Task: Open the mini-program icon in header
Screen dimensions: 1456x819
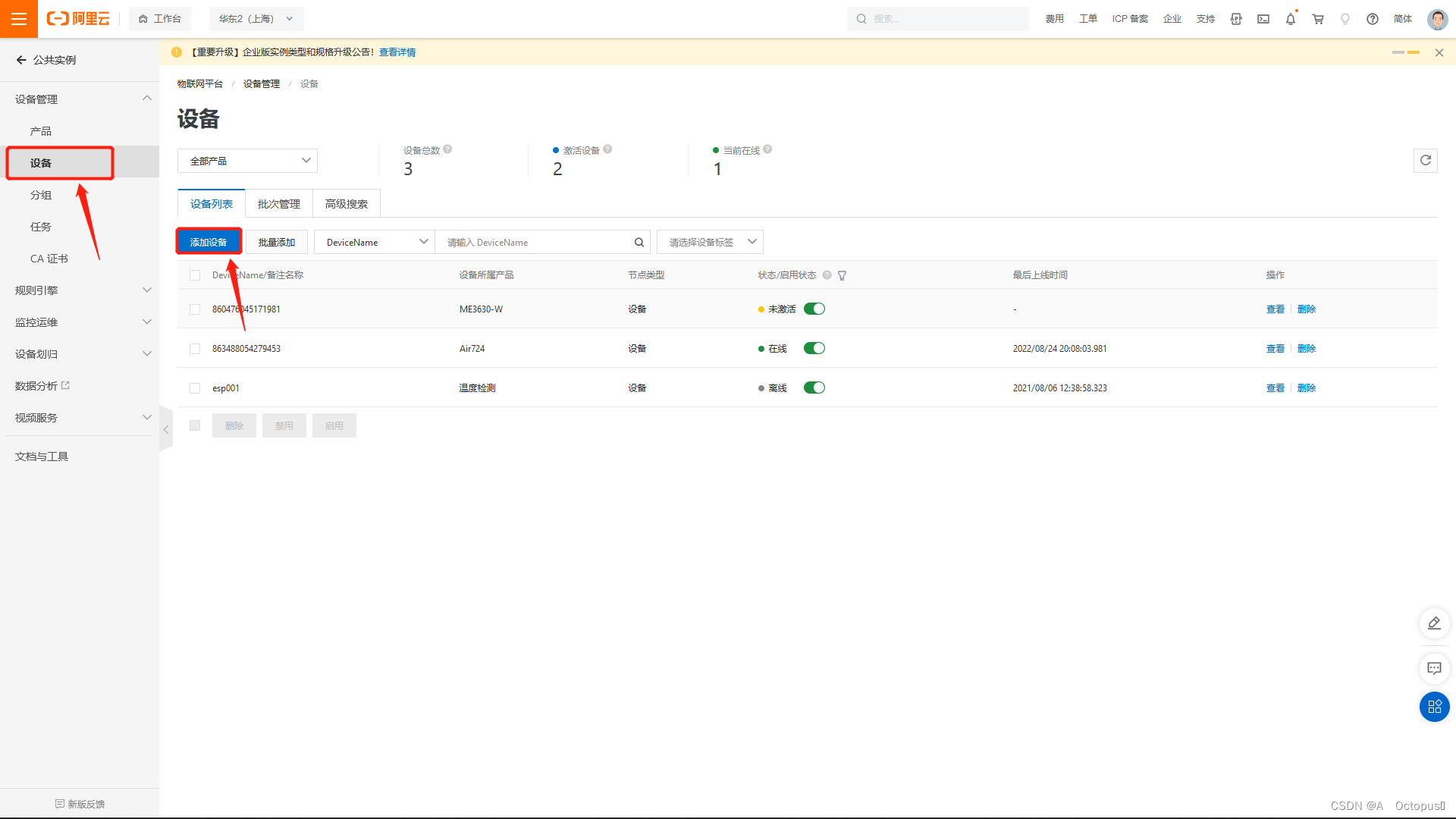Action: [x=1236, y=19]
